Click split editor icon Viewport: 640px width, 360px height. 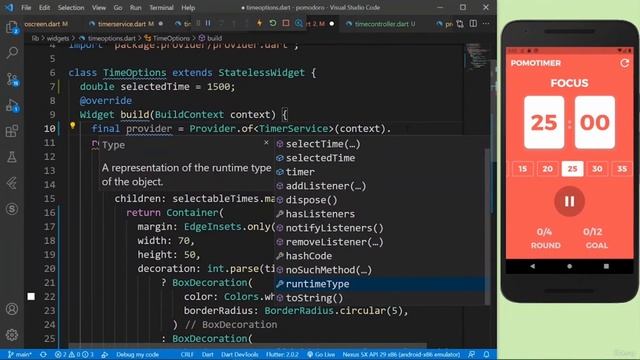(x=473, y=24)
